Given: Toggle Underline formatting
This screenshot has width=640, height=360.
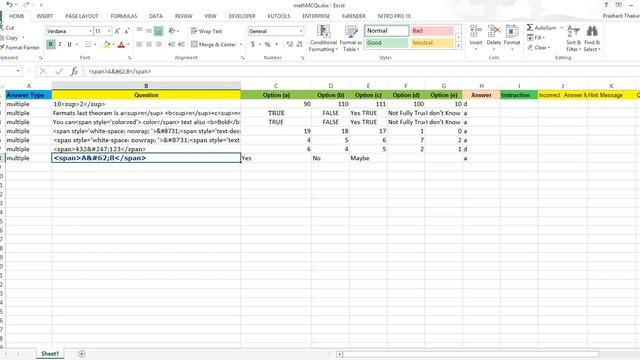Looking at the screenshot, I should [x=69, y=44].
